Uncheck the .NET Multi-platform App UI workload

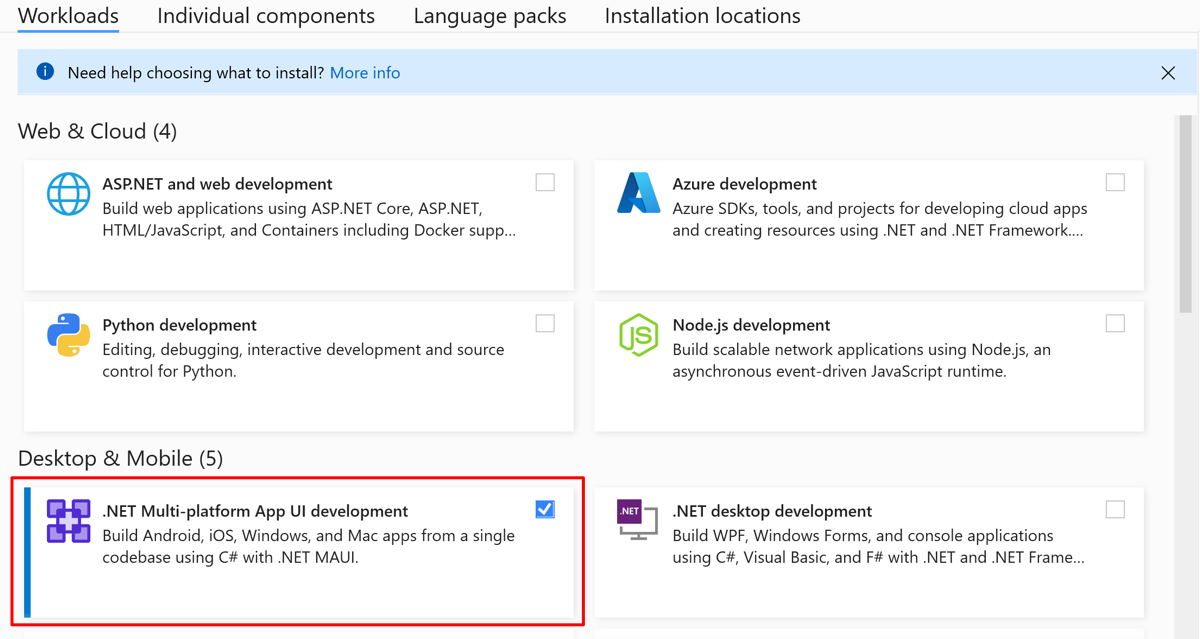tap(545, 509)
